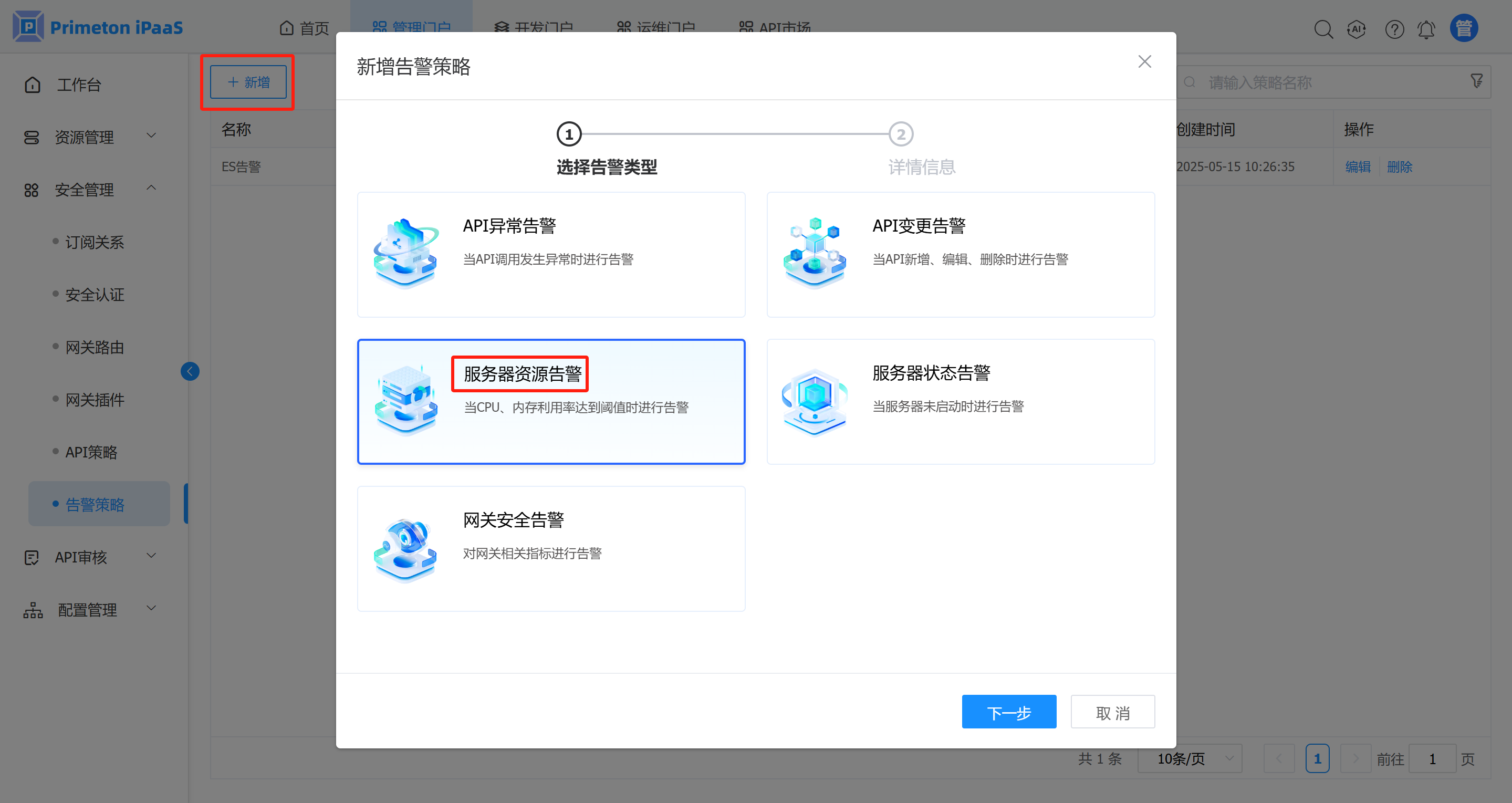Select the 服务器状态告警 type card
Screen dimensions: 1512x803
tap(960, 401)
